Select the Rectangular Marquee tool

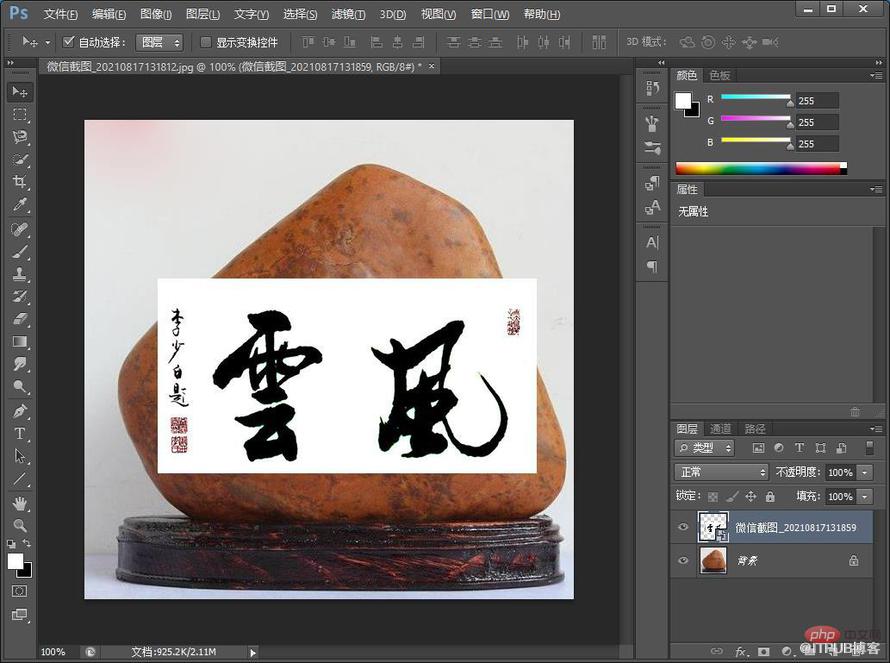click(x=20, y=115)
